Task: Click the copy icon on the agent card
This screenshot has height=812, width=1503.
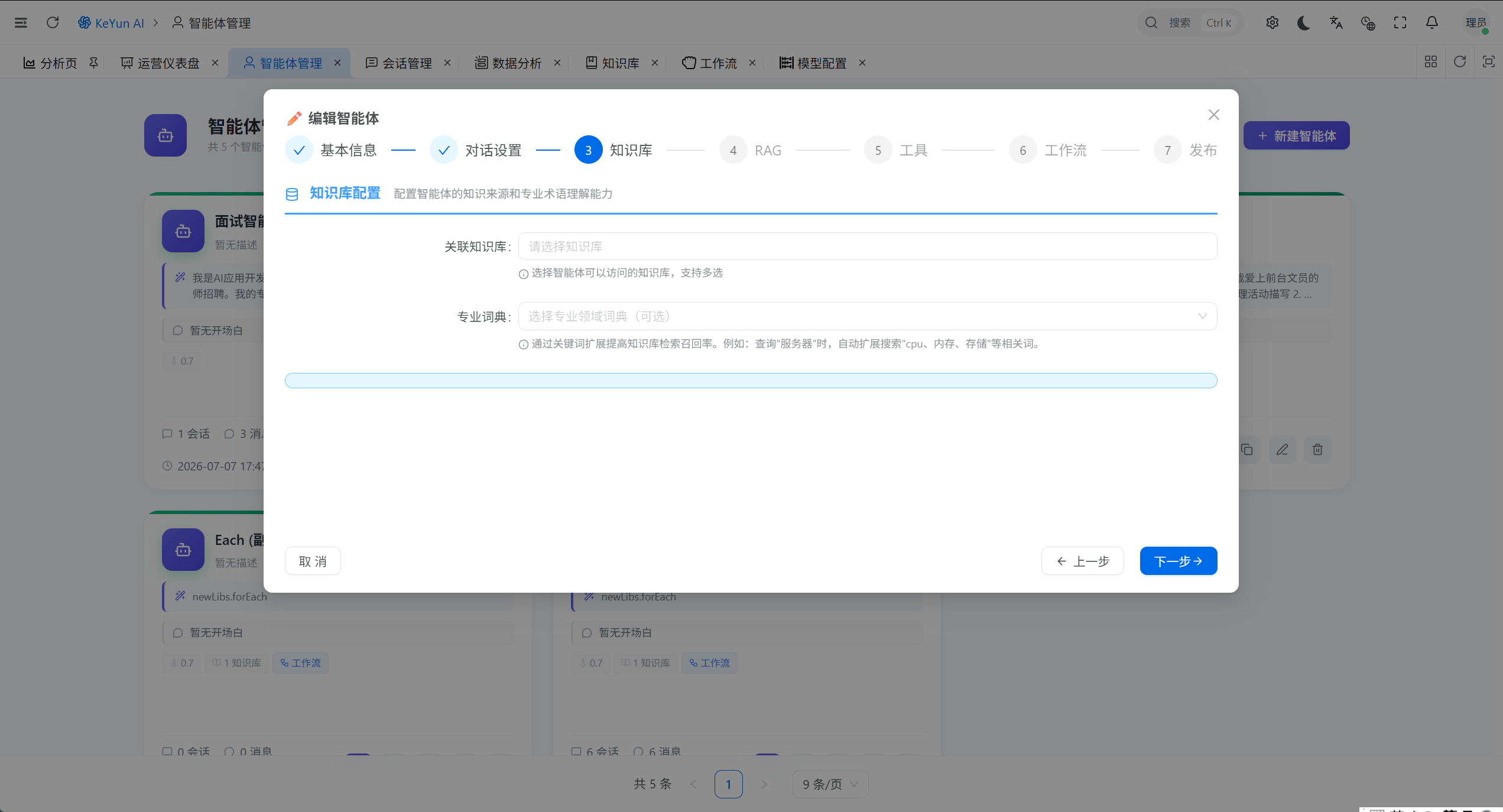Action: 1247,450
